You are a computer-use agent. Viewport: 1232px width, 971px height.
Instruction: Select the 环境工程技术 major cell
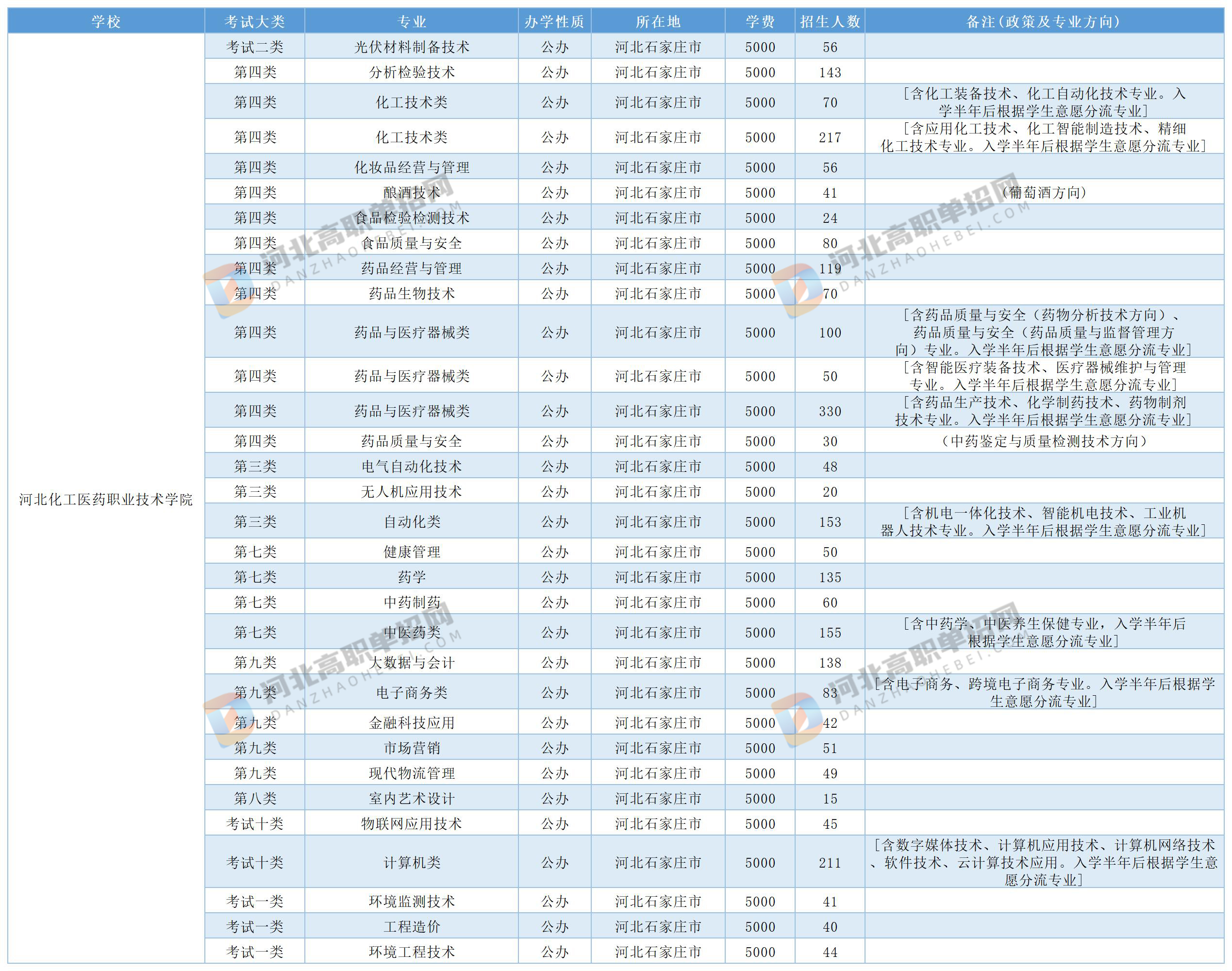click(x=412, y=951)
